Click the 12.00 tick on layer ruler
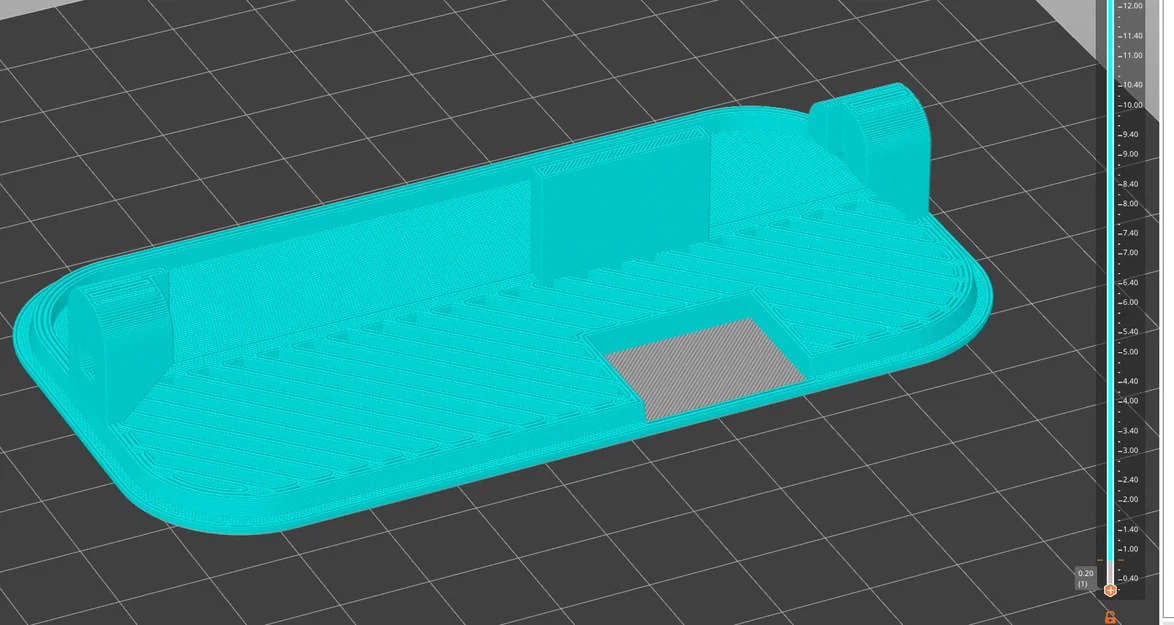The image size is (1174, 625). click(1132, 6)
